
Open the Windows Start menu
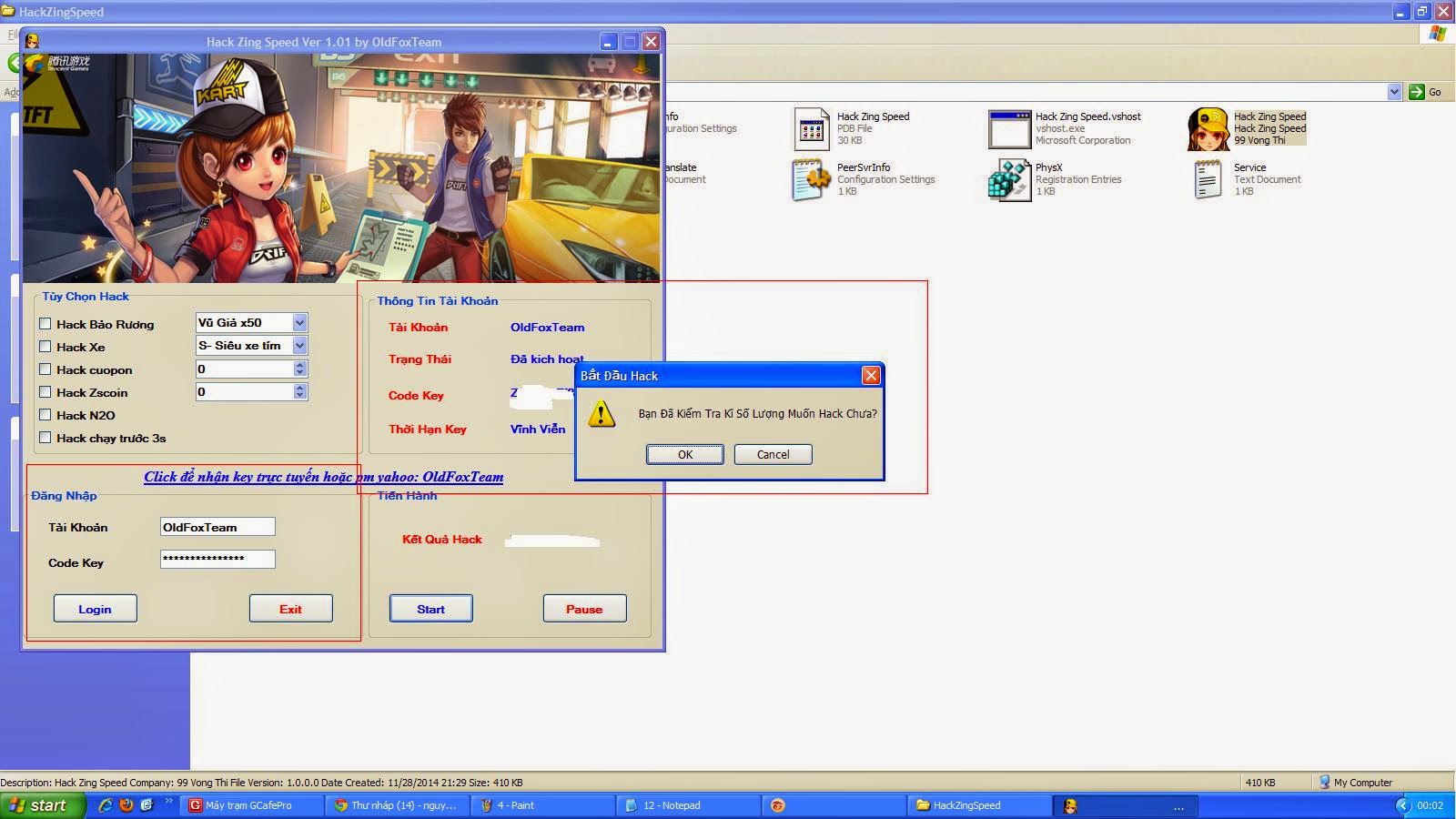tap(44, 805)
